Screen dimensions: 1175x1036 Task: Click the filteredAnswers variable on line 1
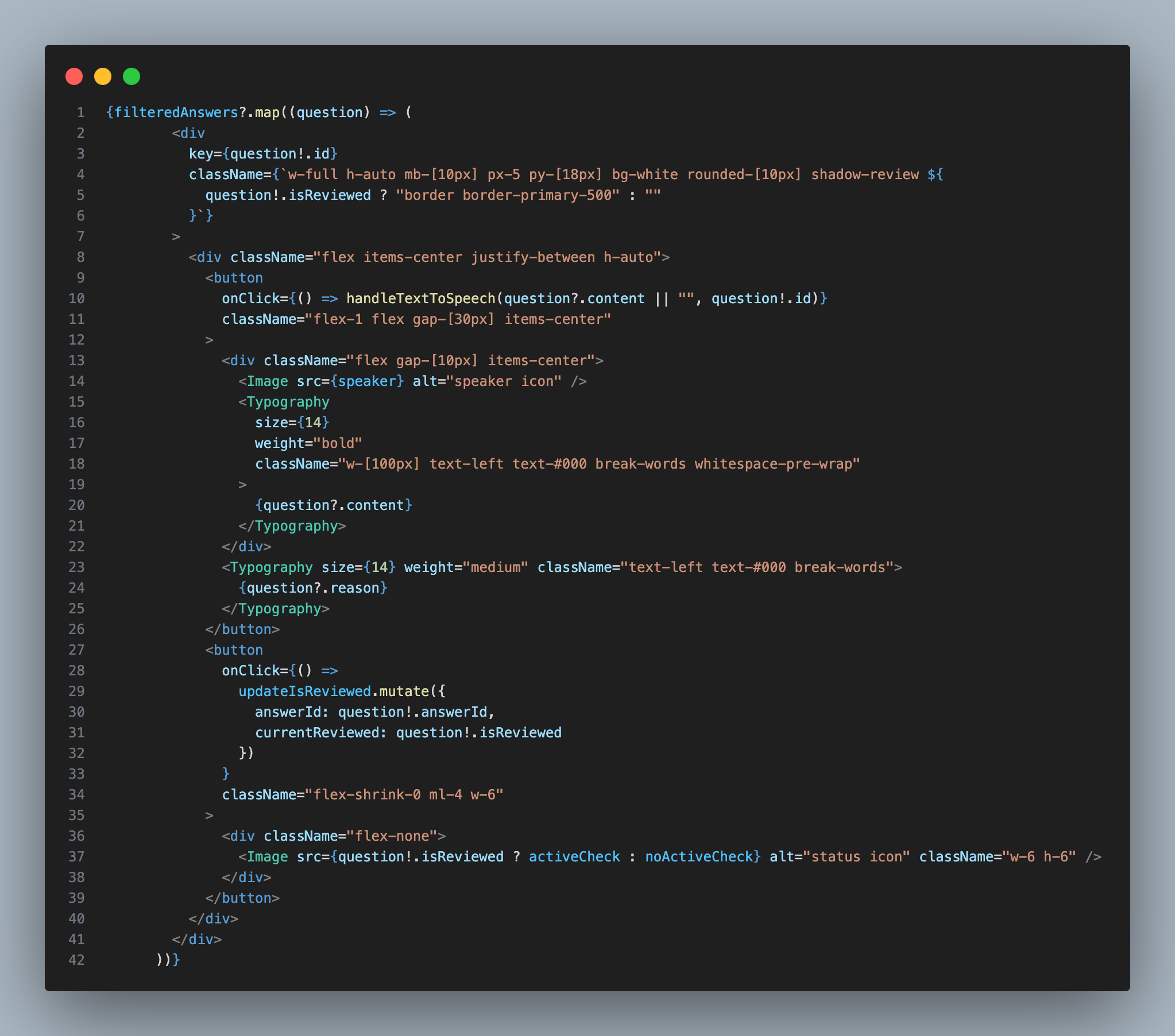click(176, 112)
